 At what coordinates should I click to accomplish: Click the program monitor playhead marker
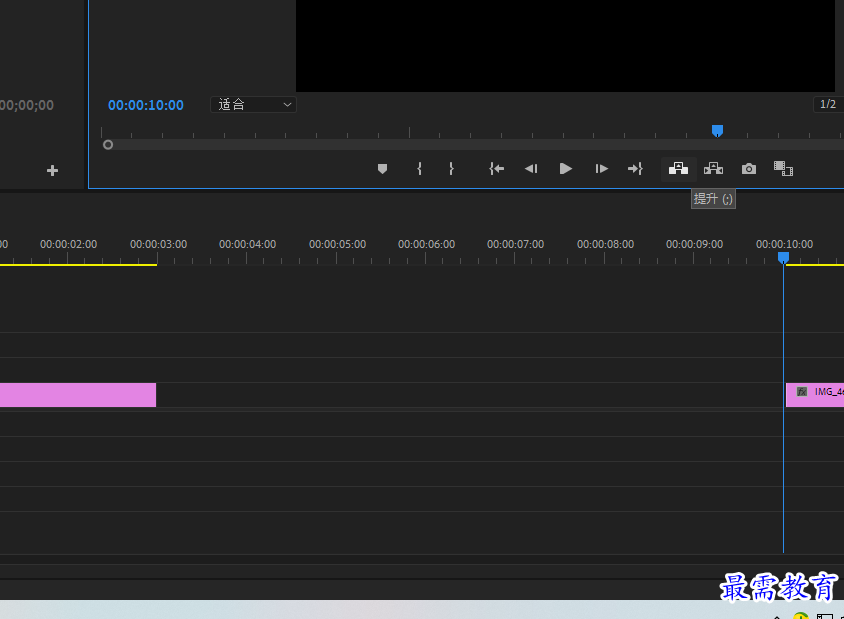[x=717, y=131]
